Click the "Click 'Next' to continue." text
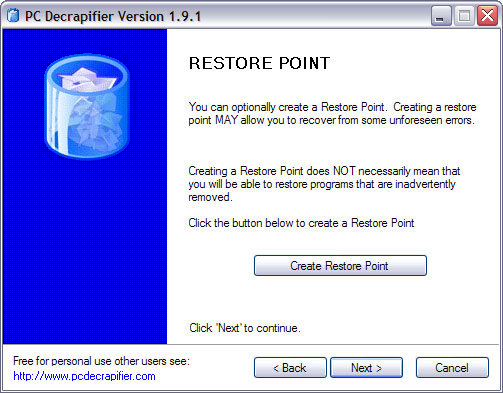Image resolution: width=503 pixels, height=393 pixels. pyautogui.click(x=245, y=328)
